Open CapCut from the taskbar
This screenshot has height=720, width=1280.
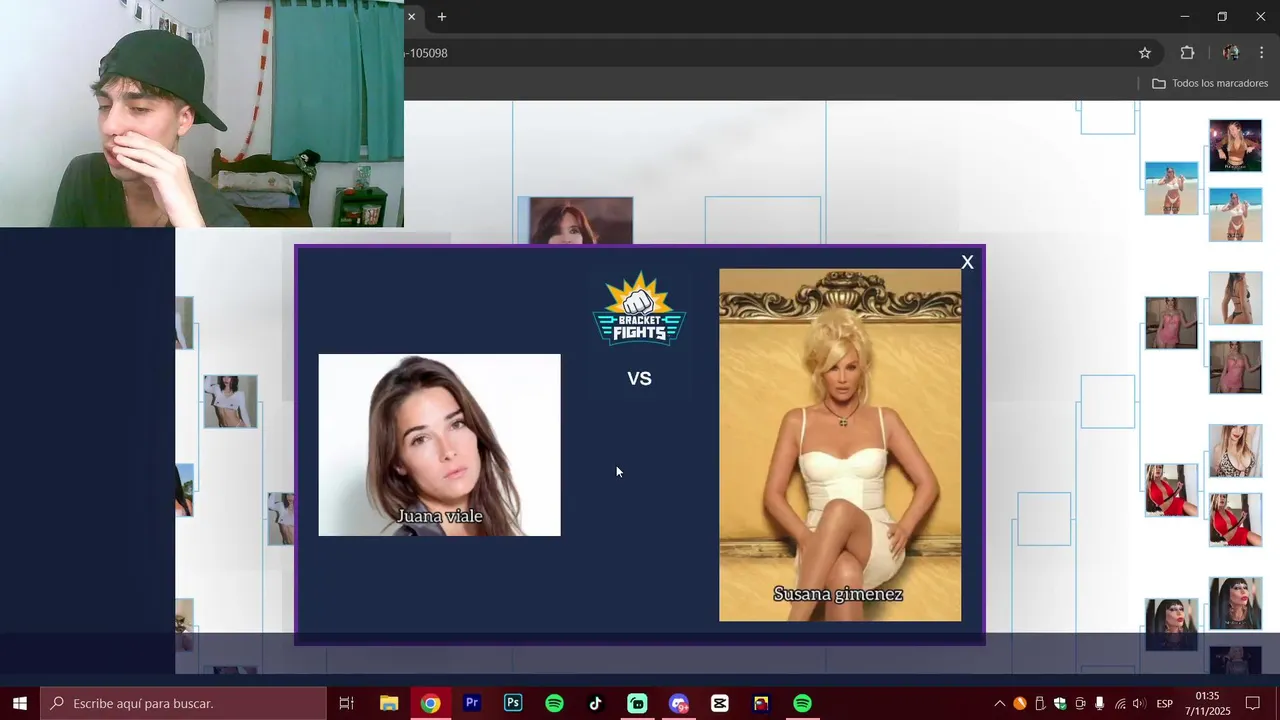point(720,703)
